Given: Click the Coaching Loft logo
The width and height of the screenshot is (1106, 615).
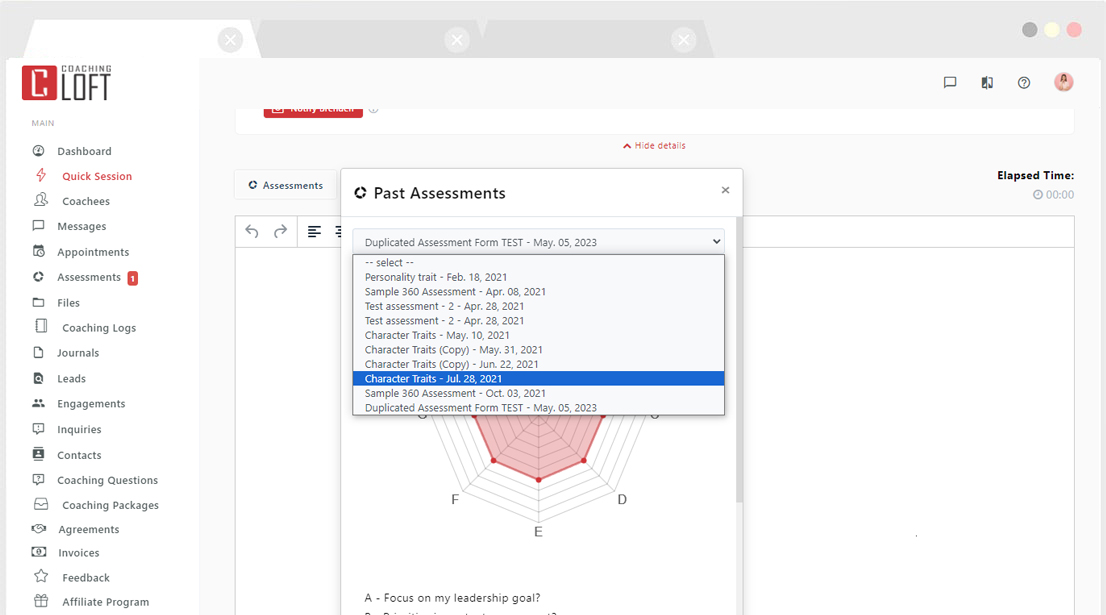Looking at the screenshot, I should [66, 82].
